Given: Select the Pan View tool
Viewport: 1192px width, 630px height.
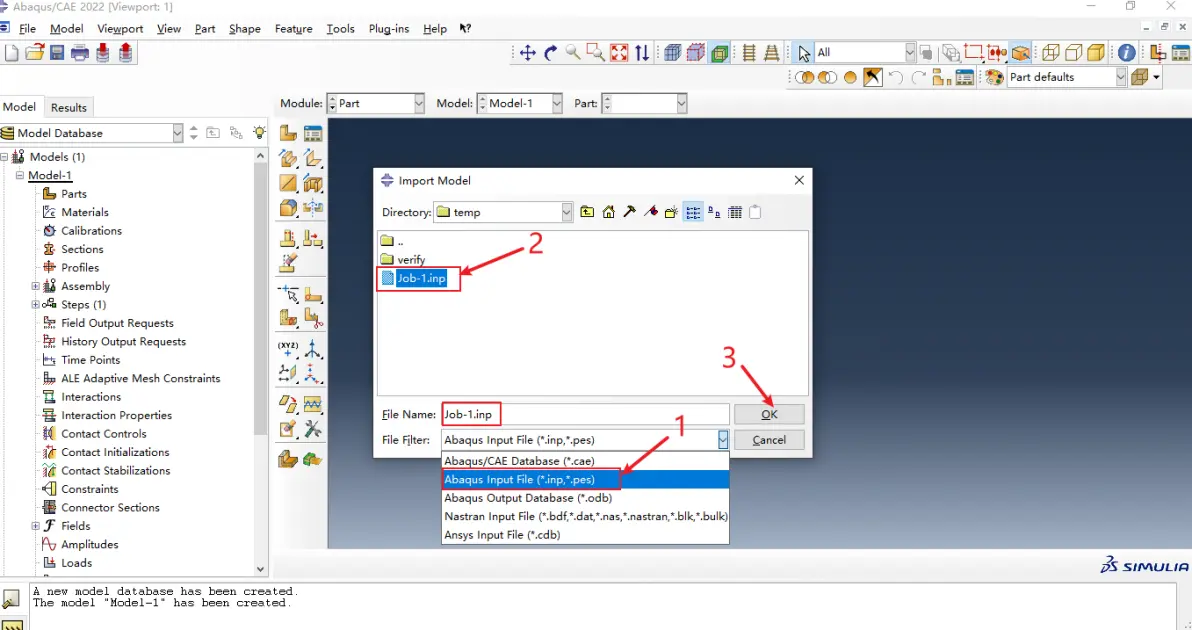Looking at the screenshot, I should [x=528, y=52].
